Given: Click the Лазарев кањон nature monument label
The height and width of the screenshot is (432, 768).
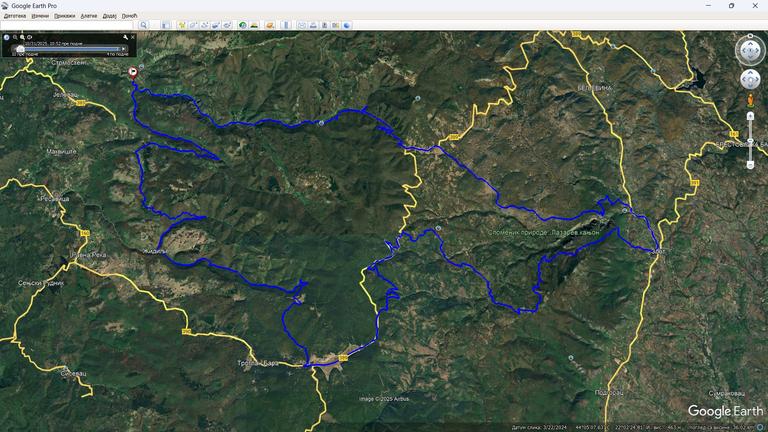Looking at the screenshot, I should [544, 233].
